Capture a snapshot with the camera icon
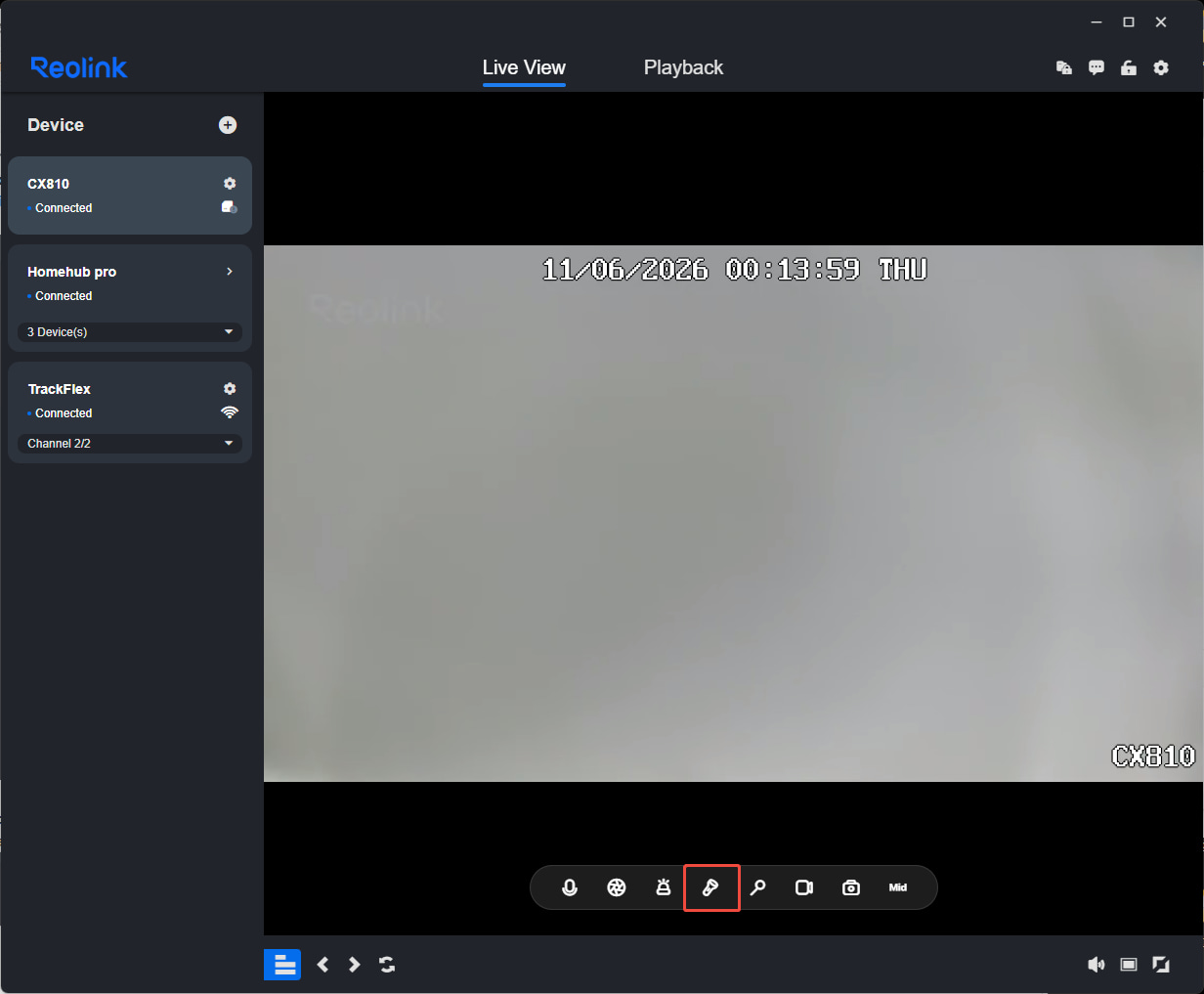1204x994 pixels. tap(851, 887)
